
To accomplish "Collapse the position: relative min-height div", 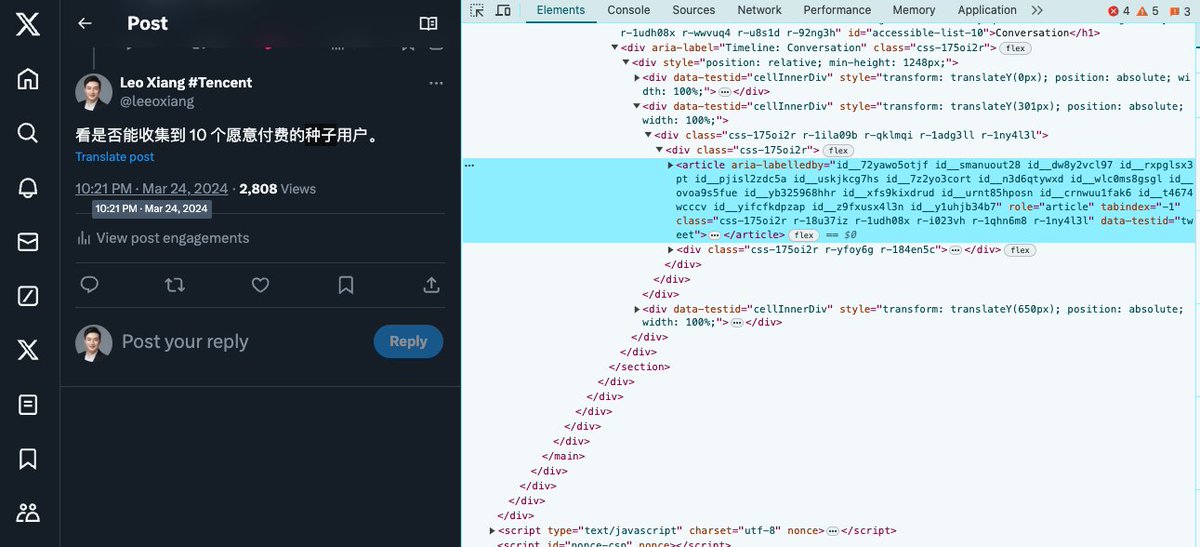I will [x=626, y=63].
